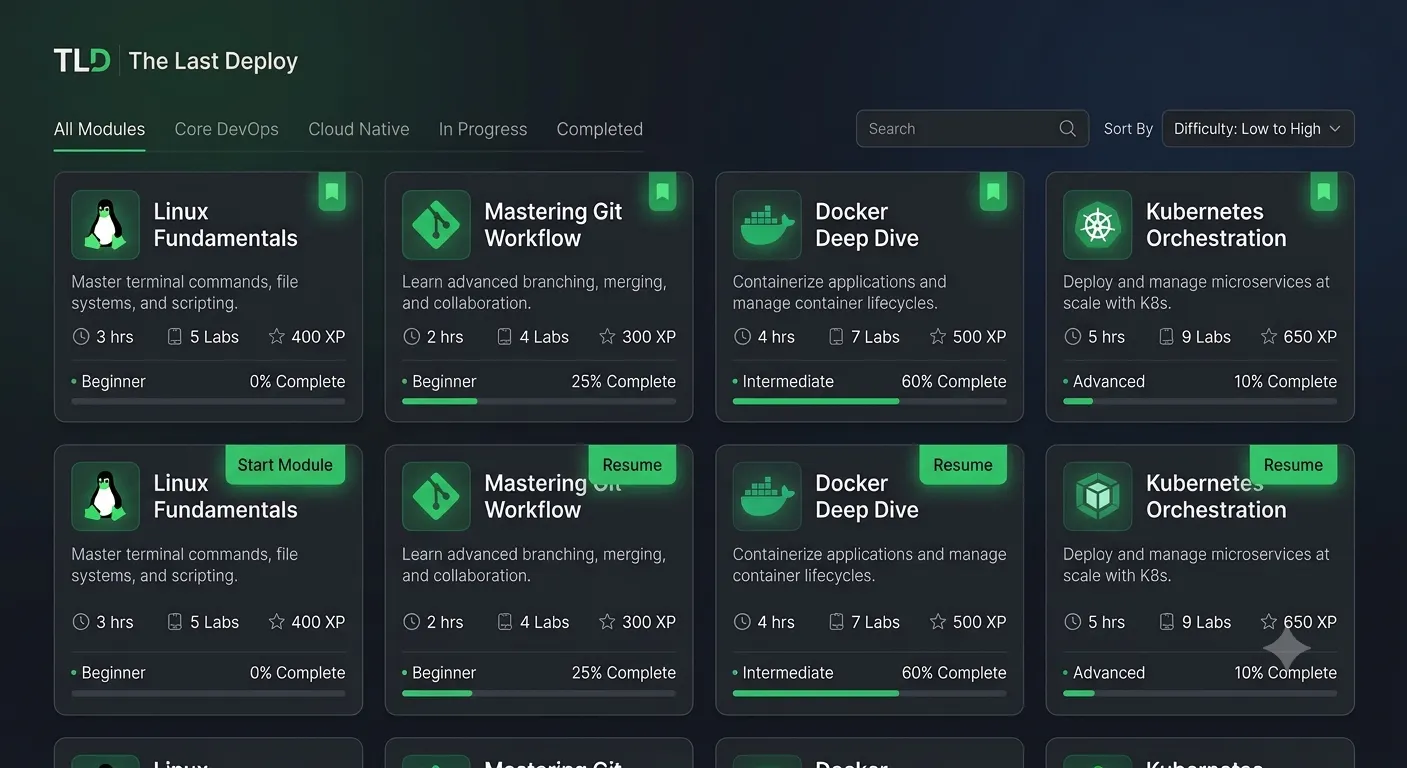Resume the Docker Deep Dive module
This screenshot has width=1407, height=768.
963,465
